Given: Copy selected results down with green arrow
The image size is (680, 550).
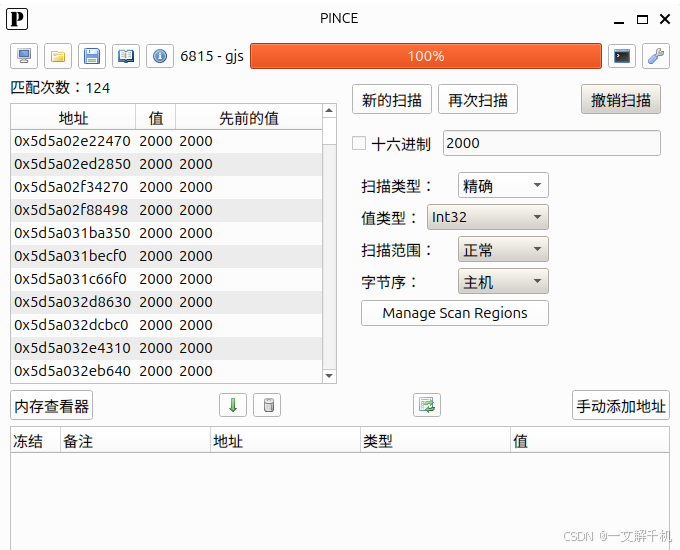Looking at the screenshot, I should [x=233, y=405].
